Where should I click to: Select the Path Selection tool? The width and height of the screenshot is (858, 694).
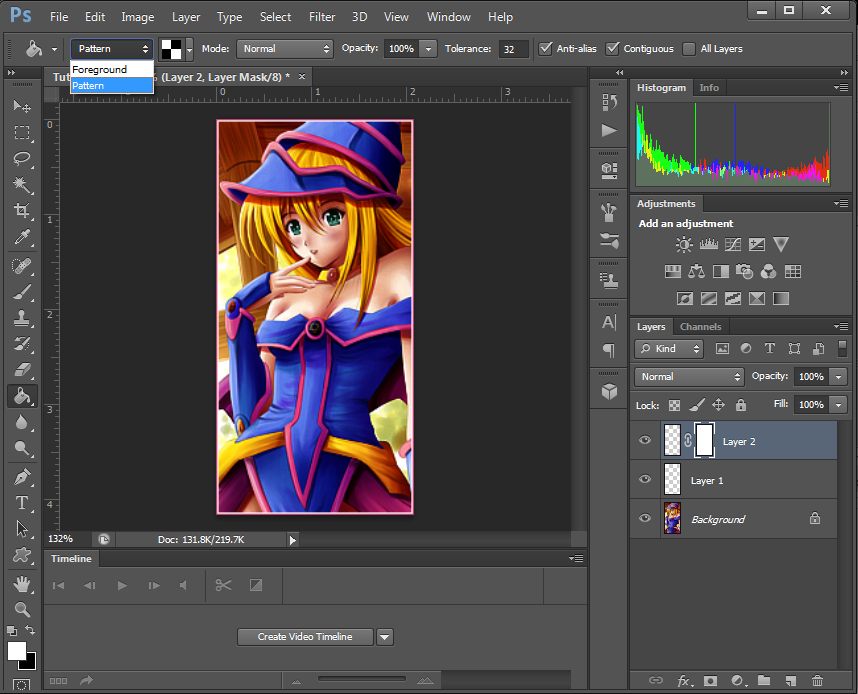22,529
